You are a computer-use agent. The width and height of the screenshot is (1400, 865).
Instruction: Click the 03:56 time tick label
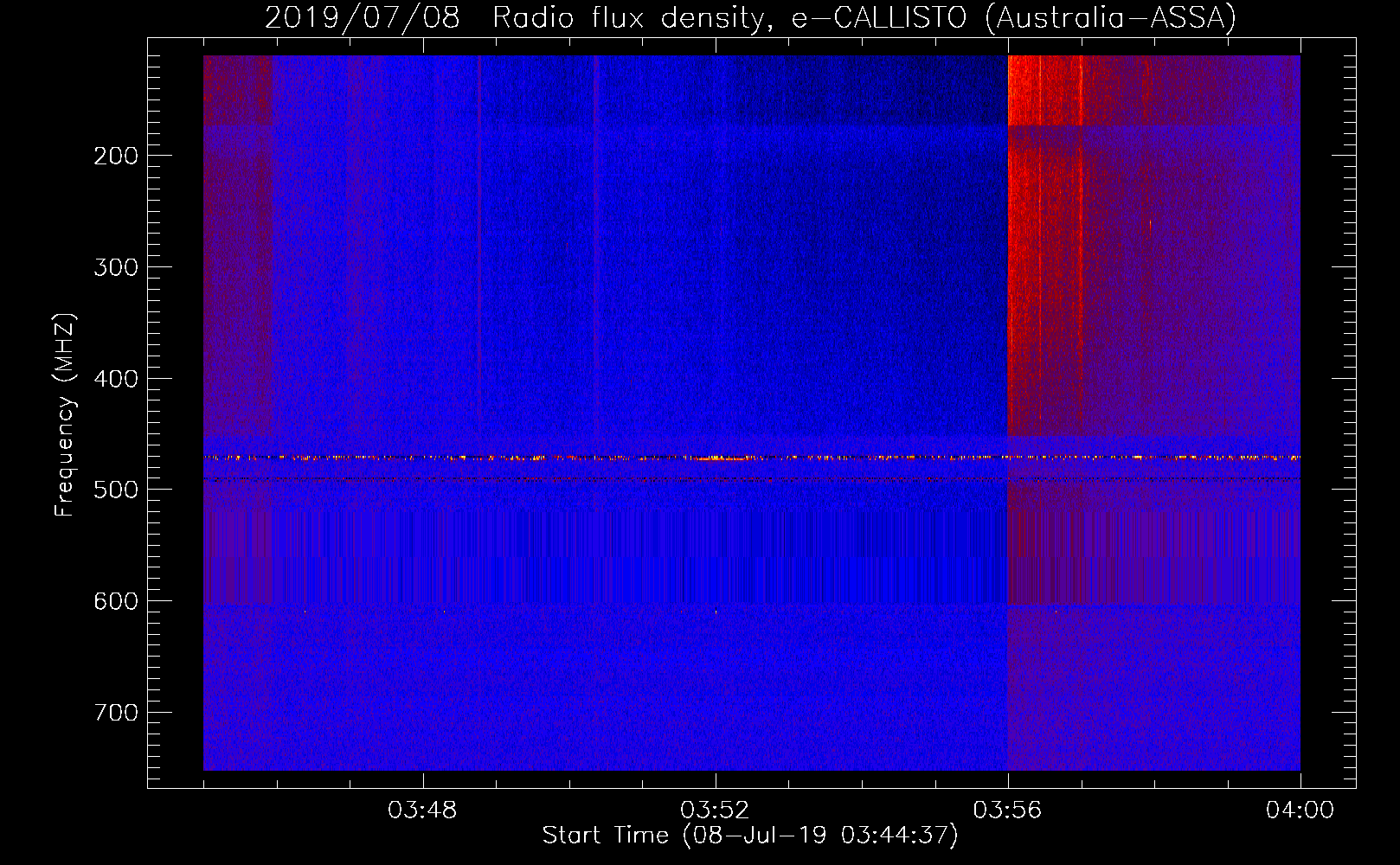click(1008, 811)
